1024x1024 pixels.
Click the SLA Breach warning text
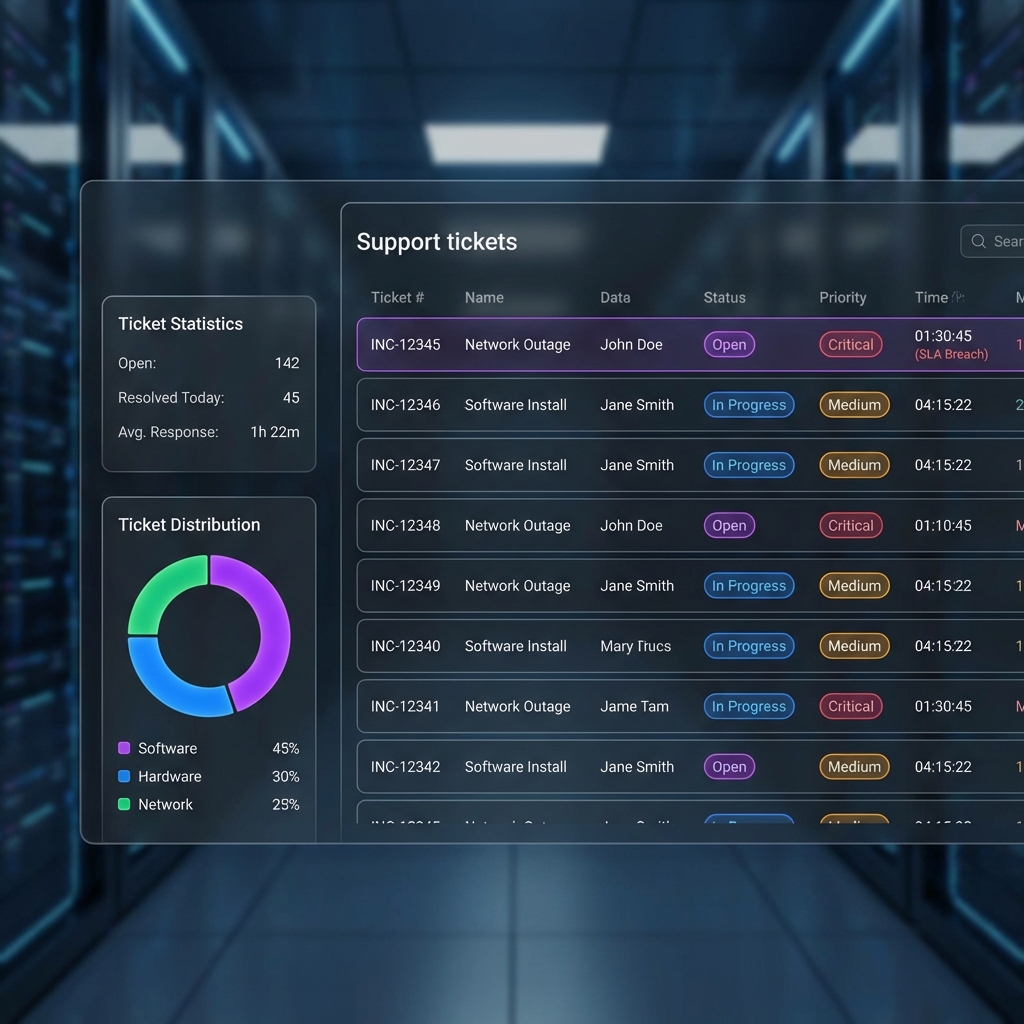(x=951, y=354)
